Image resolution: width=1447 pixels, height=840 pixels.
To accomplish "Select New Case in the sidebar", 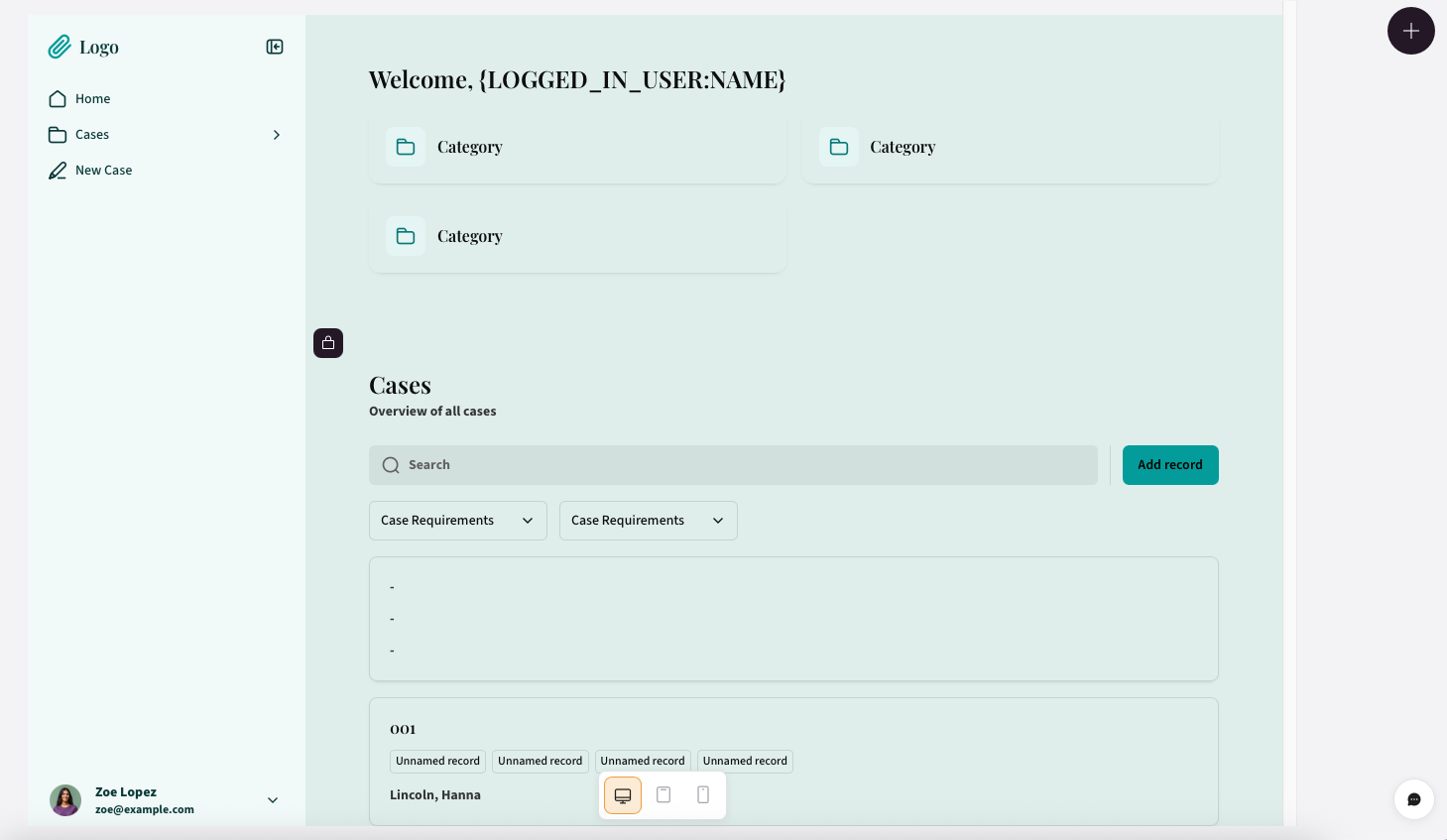I will (x=103, y=170).
